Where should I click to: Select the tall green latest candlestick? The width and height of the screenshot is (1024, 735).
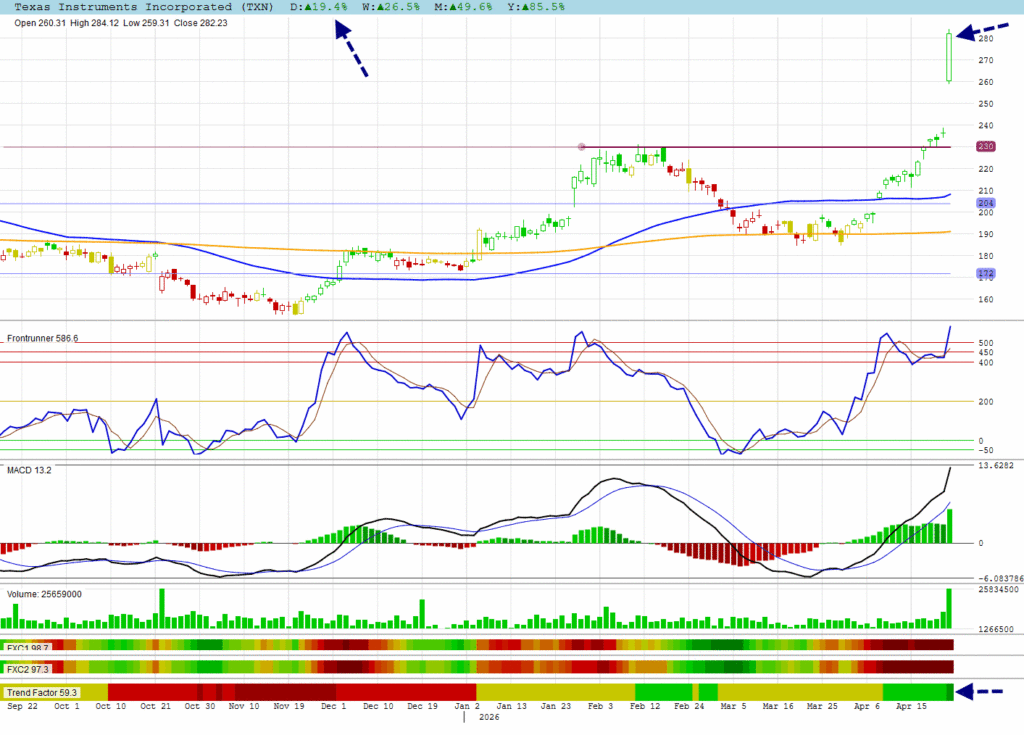pos(948,58)
